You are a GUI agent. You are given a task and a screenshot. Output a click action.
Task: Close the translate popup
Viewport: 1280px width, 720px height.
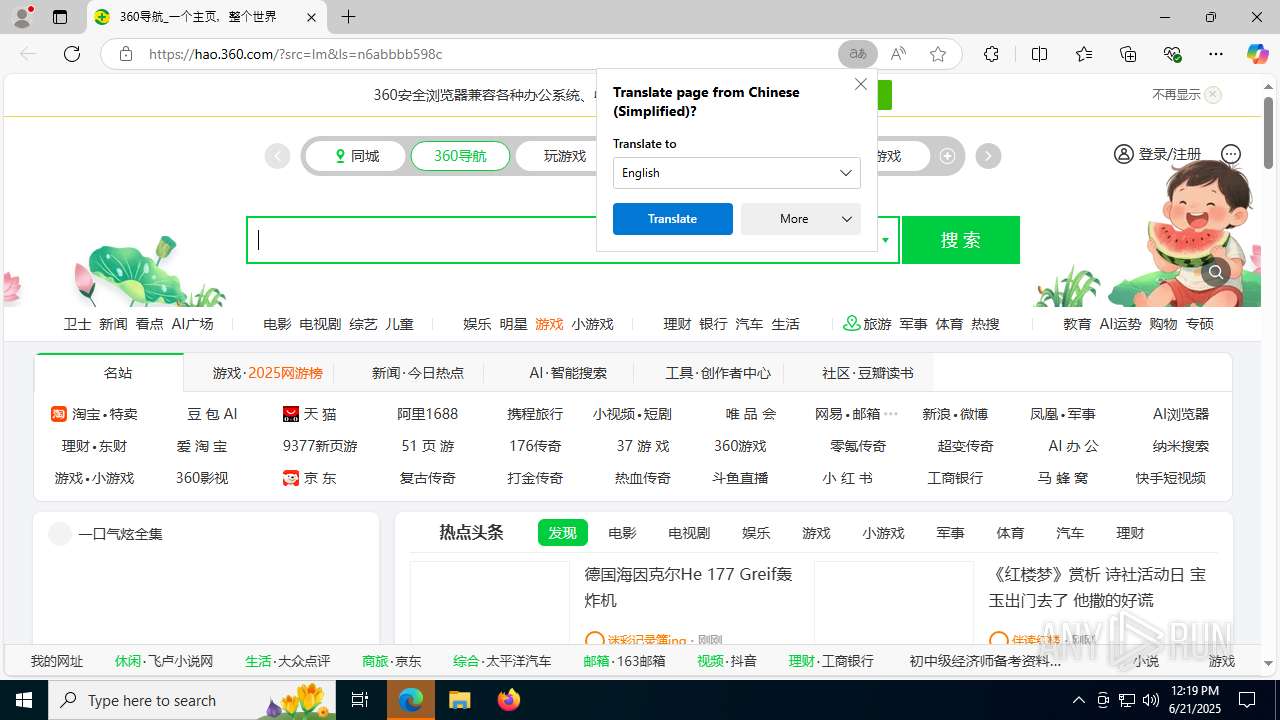click(861, 84)
